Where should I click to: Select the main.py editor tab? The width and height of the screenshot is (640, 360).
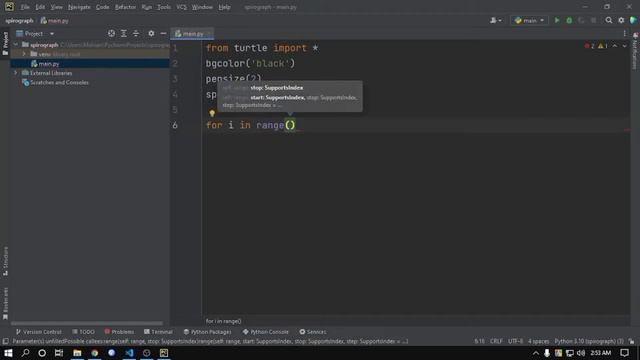[x=192, y=33]
